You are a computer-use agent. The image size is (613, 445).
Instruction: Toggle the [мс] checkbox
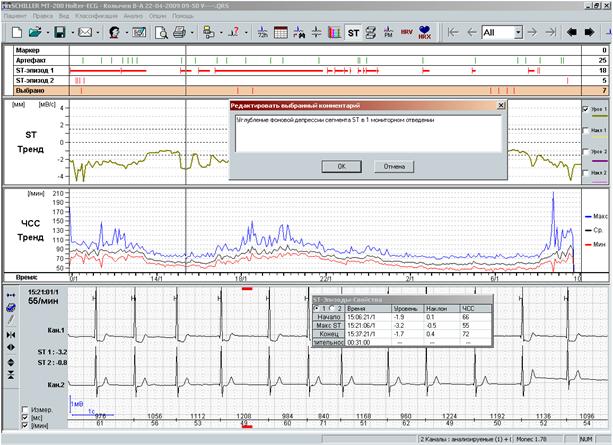click(x=25, y=418)
